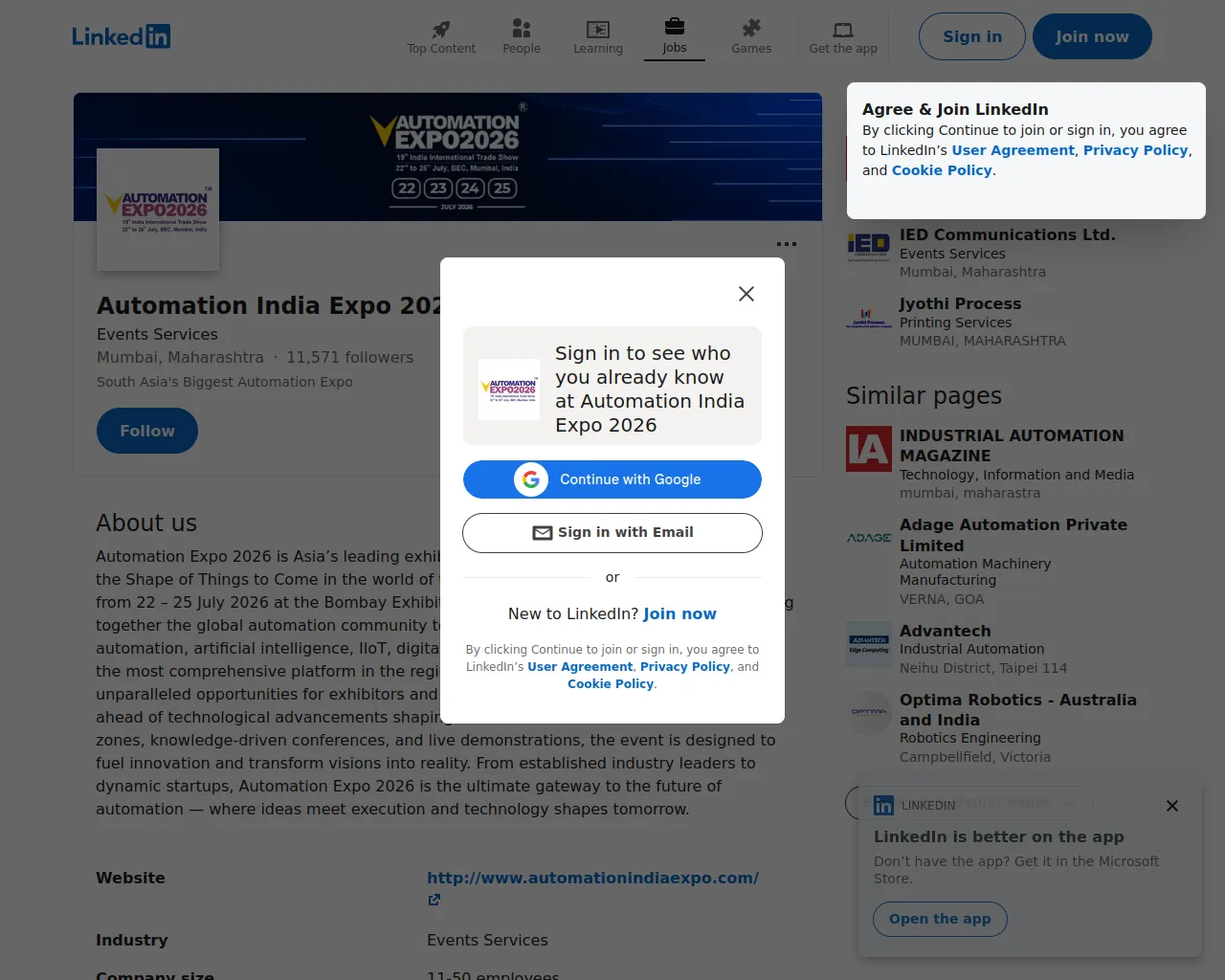
Task: Open Jyothi Process page
Action: point(961,304)
